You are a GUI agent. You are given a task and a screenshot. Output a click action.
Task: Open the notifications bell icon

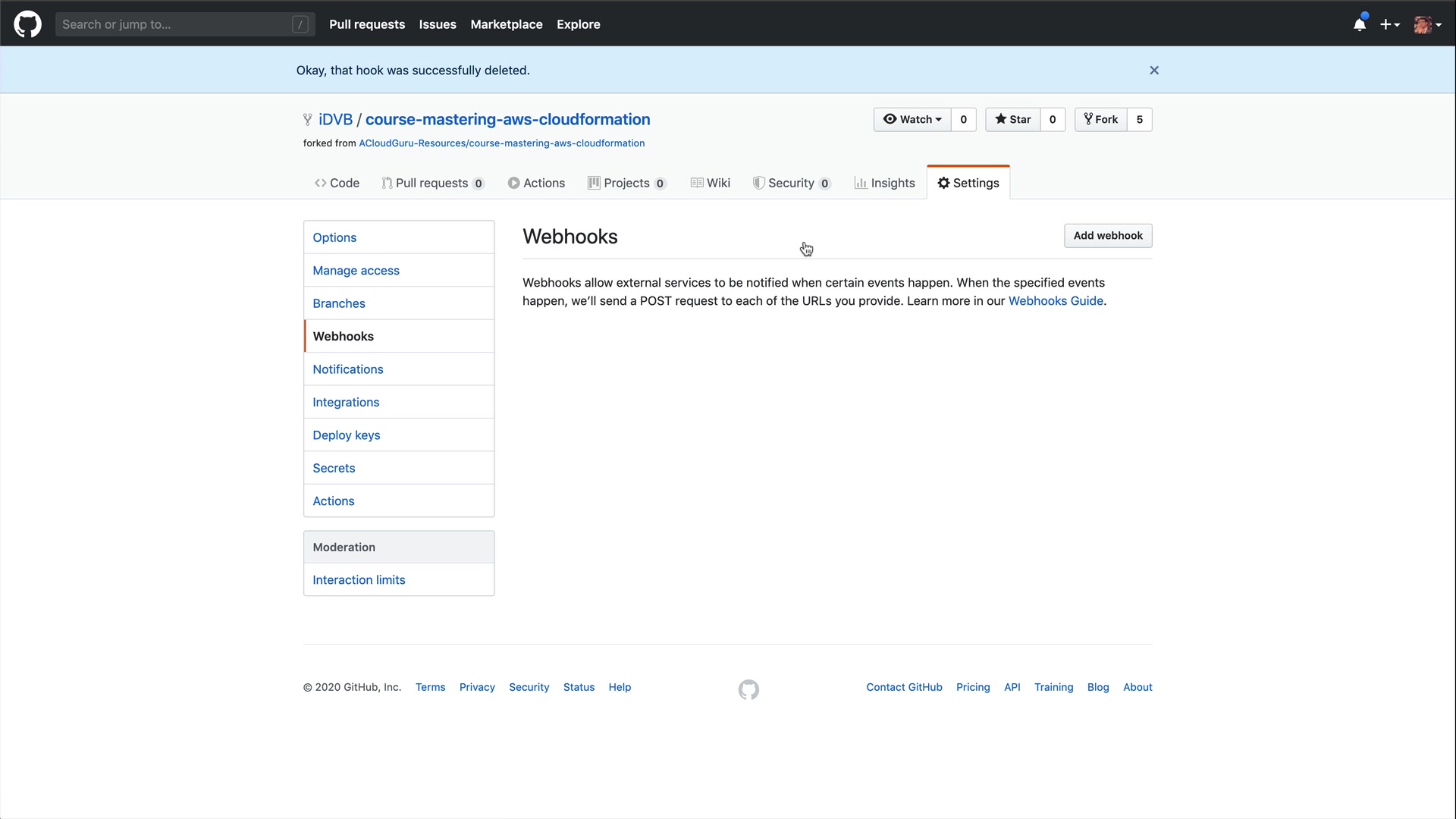tap(1360, 24)
